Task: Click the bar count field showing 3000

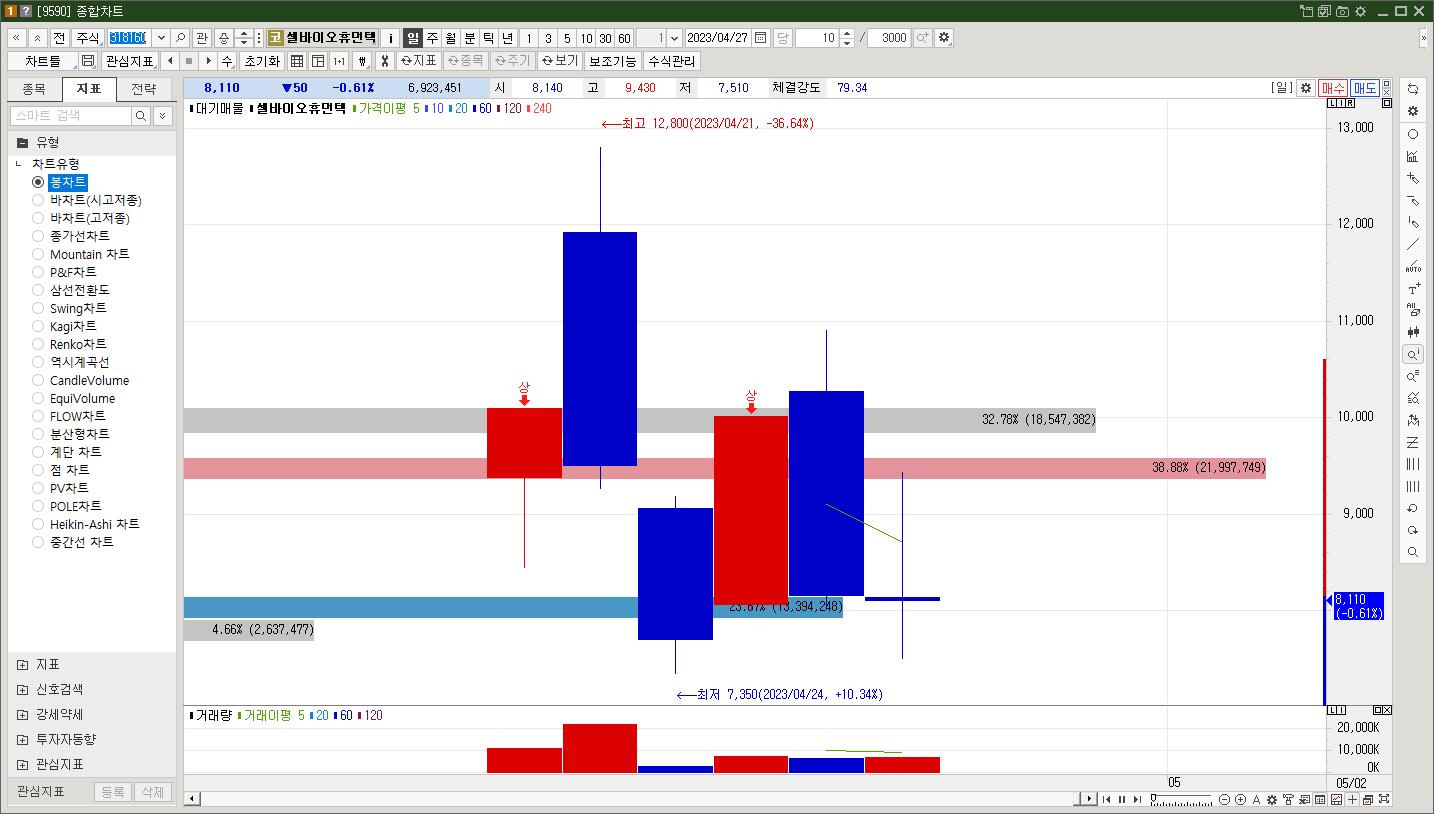Action: click(889, 38)
